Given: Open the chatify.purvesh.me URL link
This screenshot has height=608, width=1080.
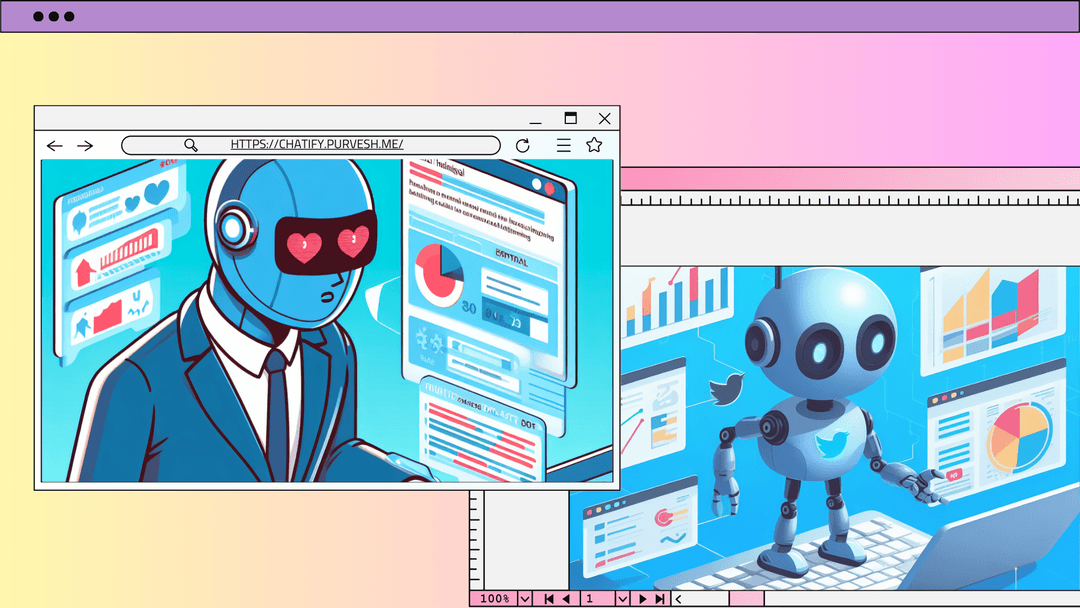Looking at the screenshot, I should pos(317,145).
